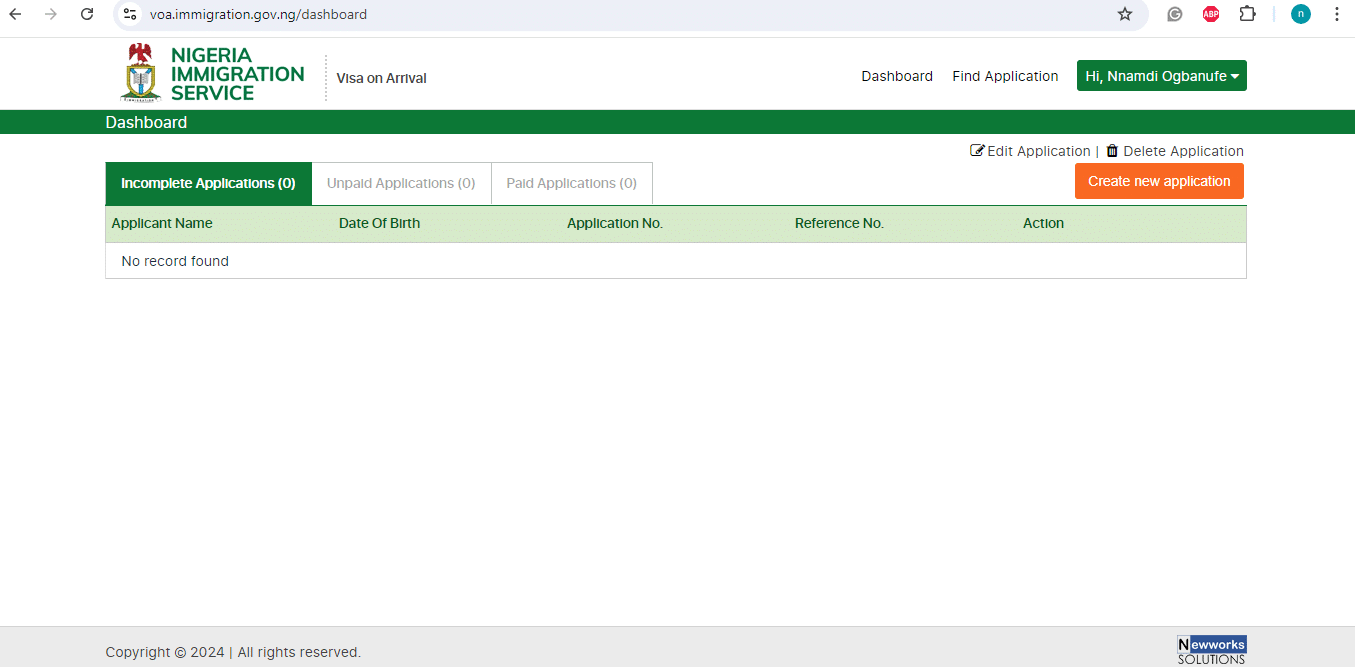
Task: Open the Chrome profile avatar
Action: (1300, 14)
